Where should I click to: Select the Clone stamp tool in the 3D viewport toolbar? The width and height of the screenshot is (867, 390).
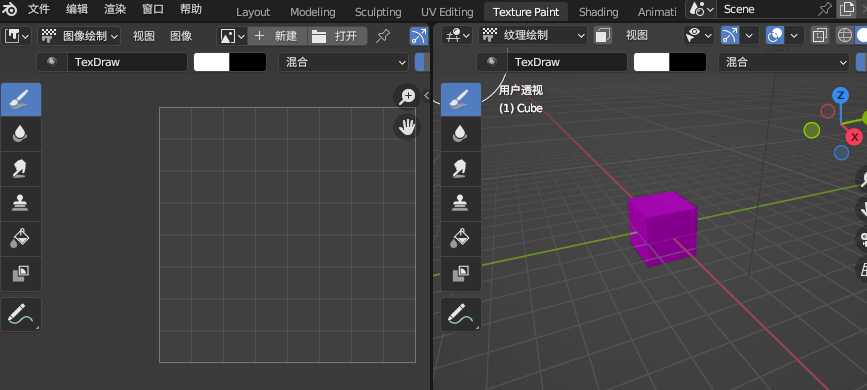[461, 204]
